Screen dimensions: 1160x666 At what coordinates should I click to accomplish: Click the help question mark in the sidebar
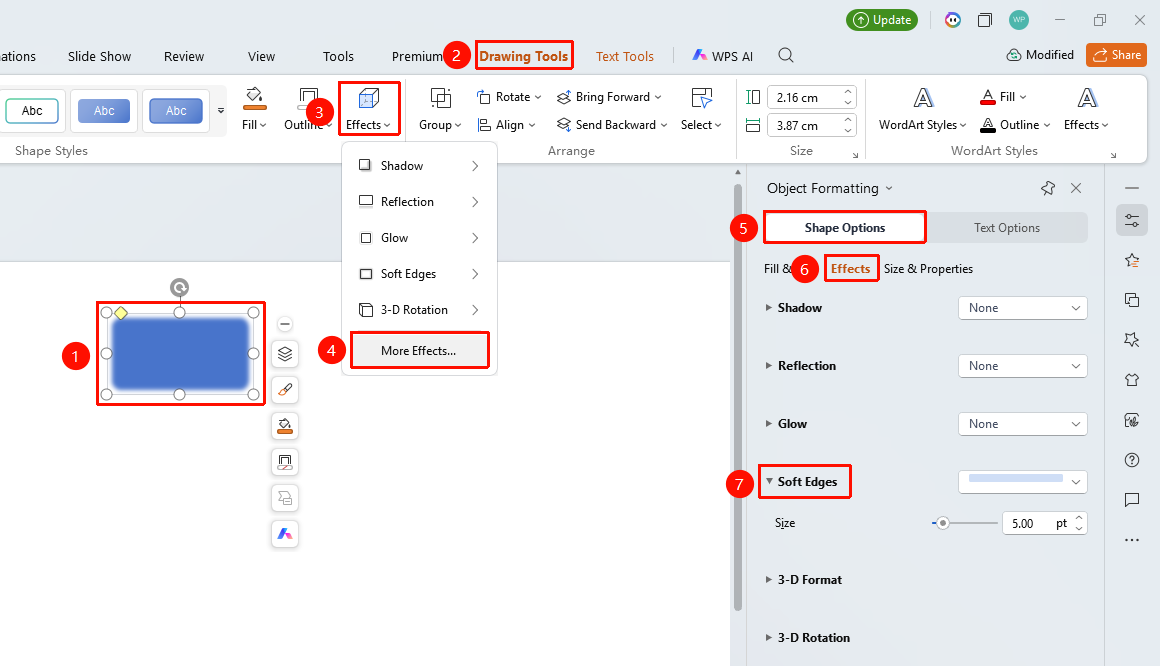[1132, 460]
